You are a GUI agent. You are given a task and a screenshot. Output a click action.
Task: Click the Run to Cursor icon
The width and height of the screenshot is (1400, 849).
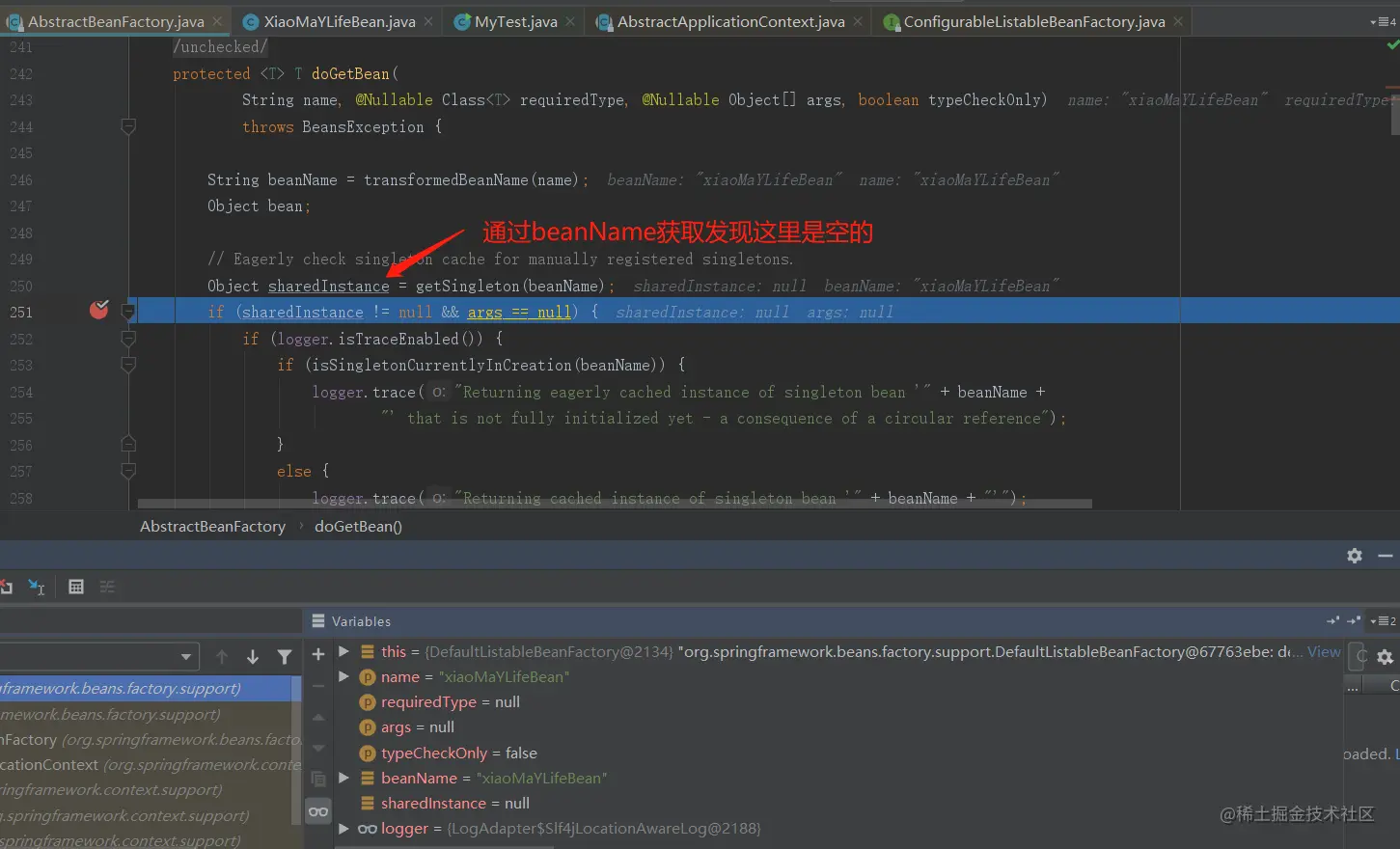click(x=37, y=587)
